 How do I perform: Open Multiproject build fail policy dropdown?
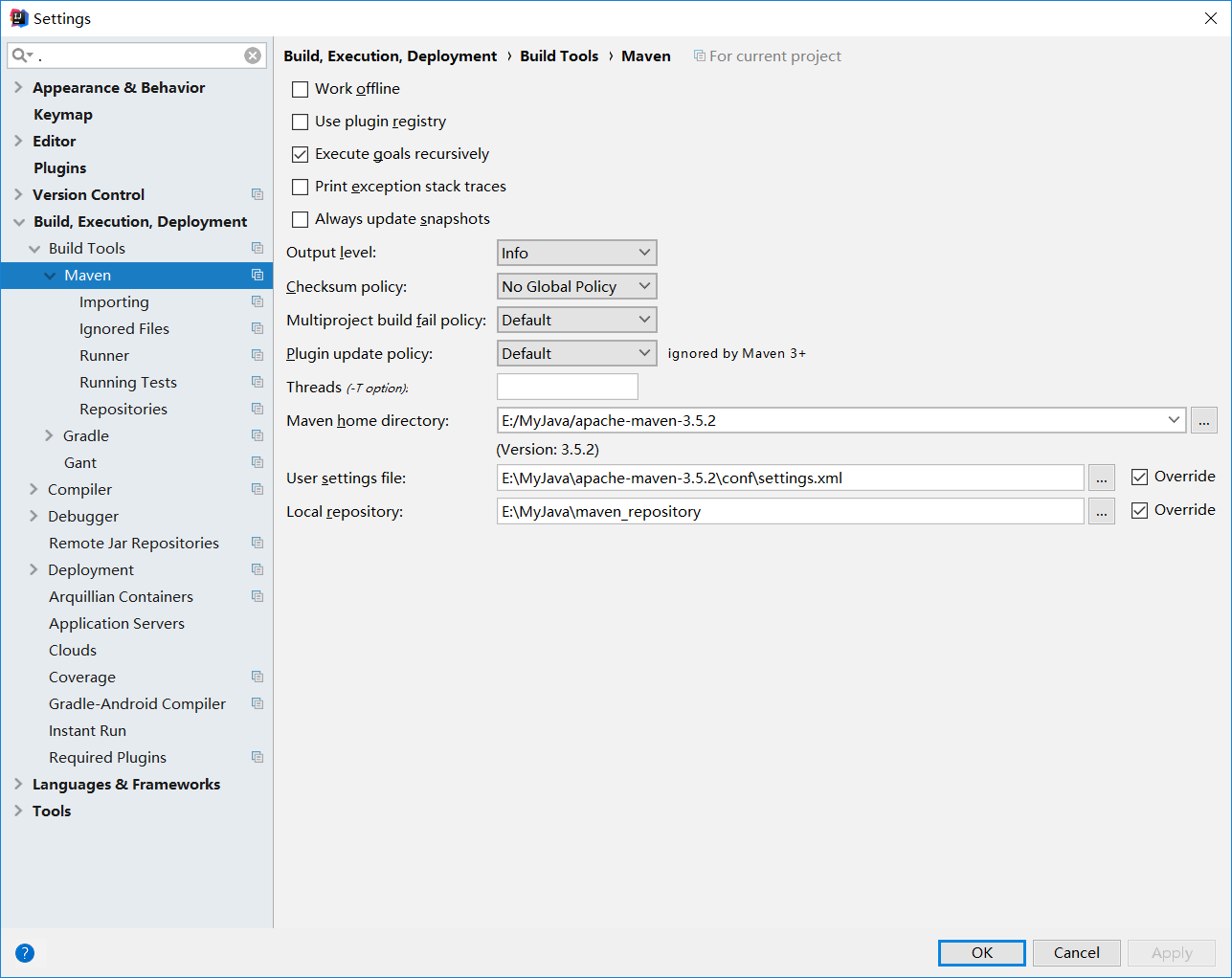(577, 320)
